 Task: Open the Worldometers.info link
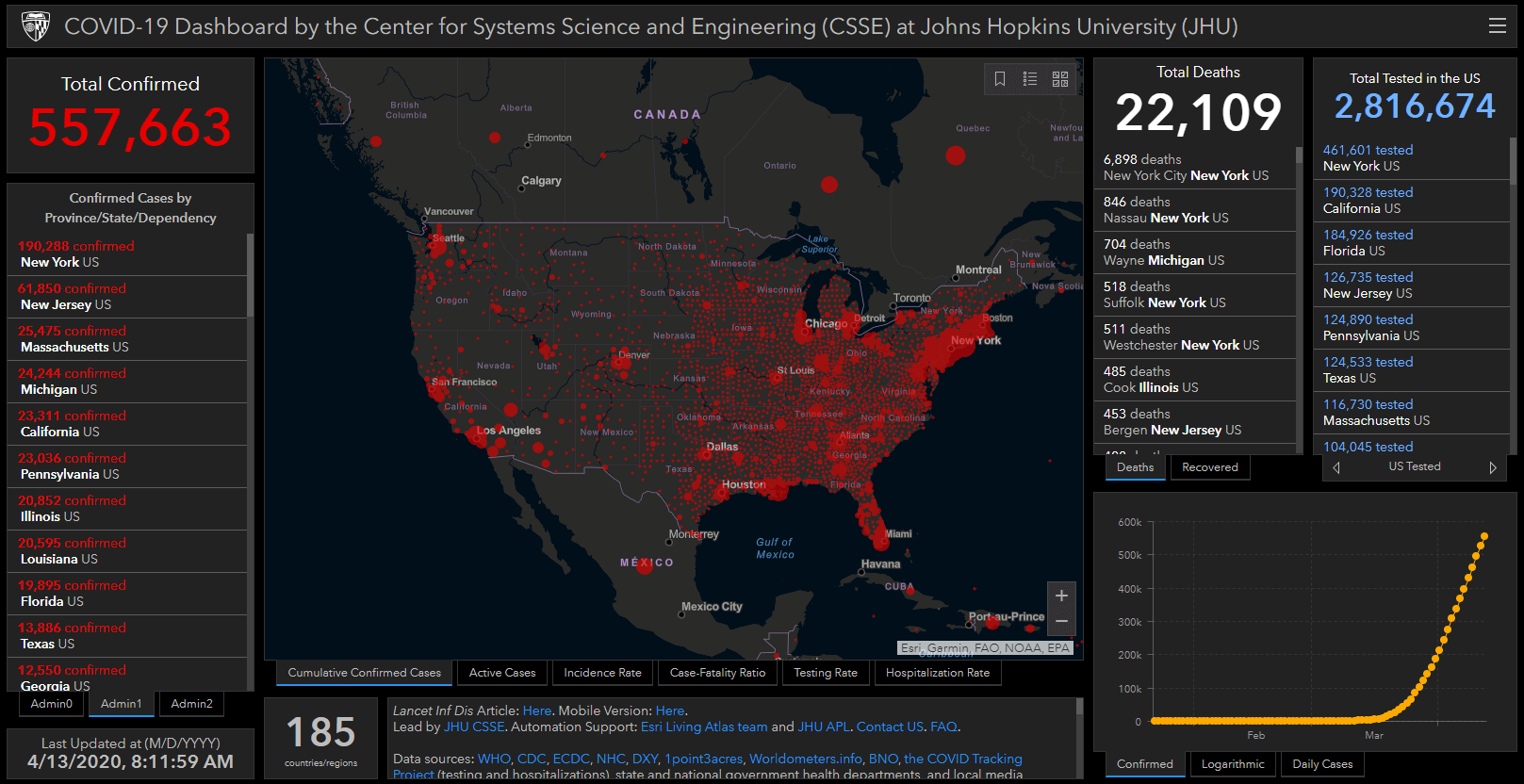click(x=806, y=759)
